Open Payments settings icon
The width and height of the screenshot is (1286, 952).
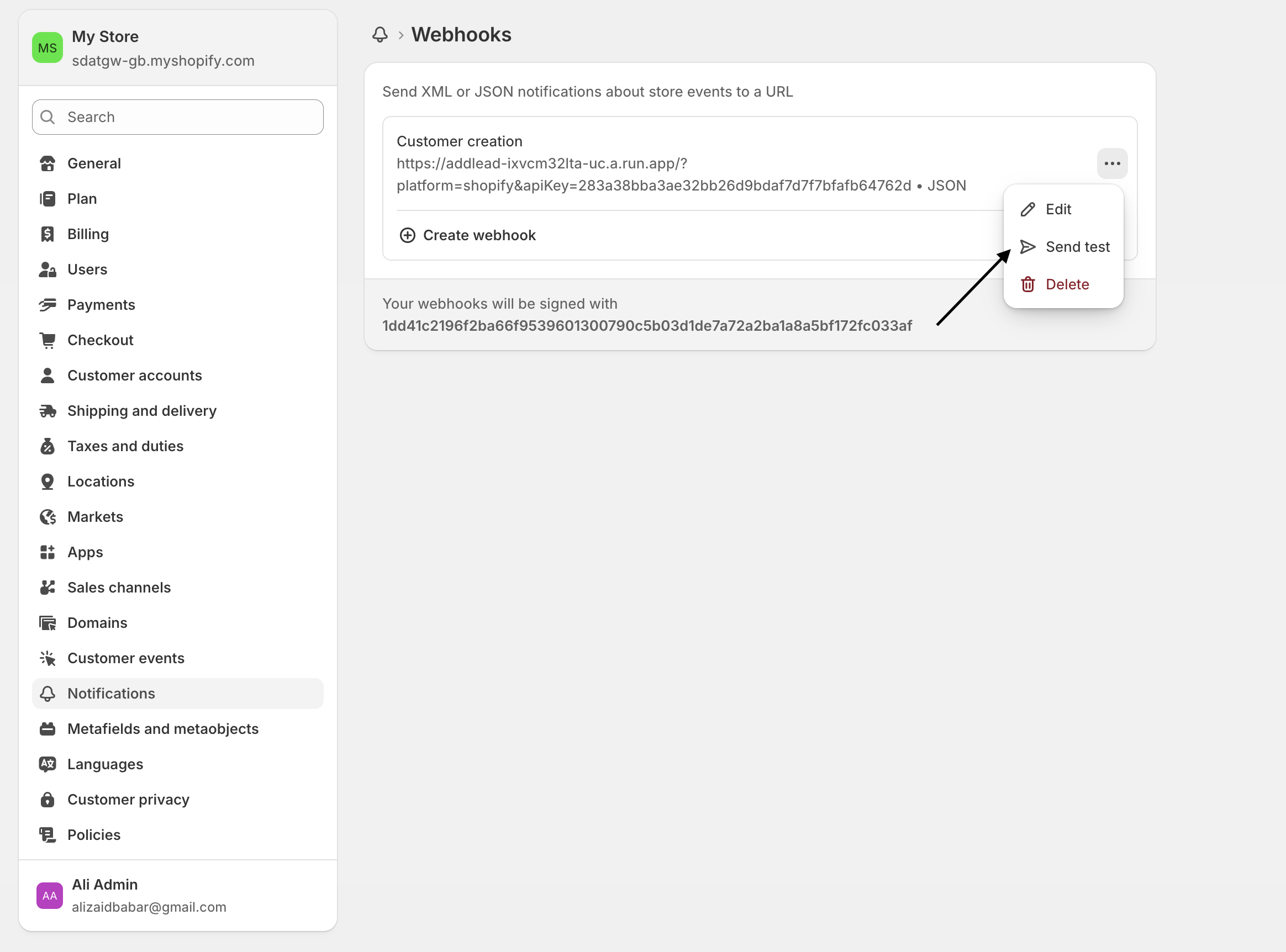(x=48, y=305)
